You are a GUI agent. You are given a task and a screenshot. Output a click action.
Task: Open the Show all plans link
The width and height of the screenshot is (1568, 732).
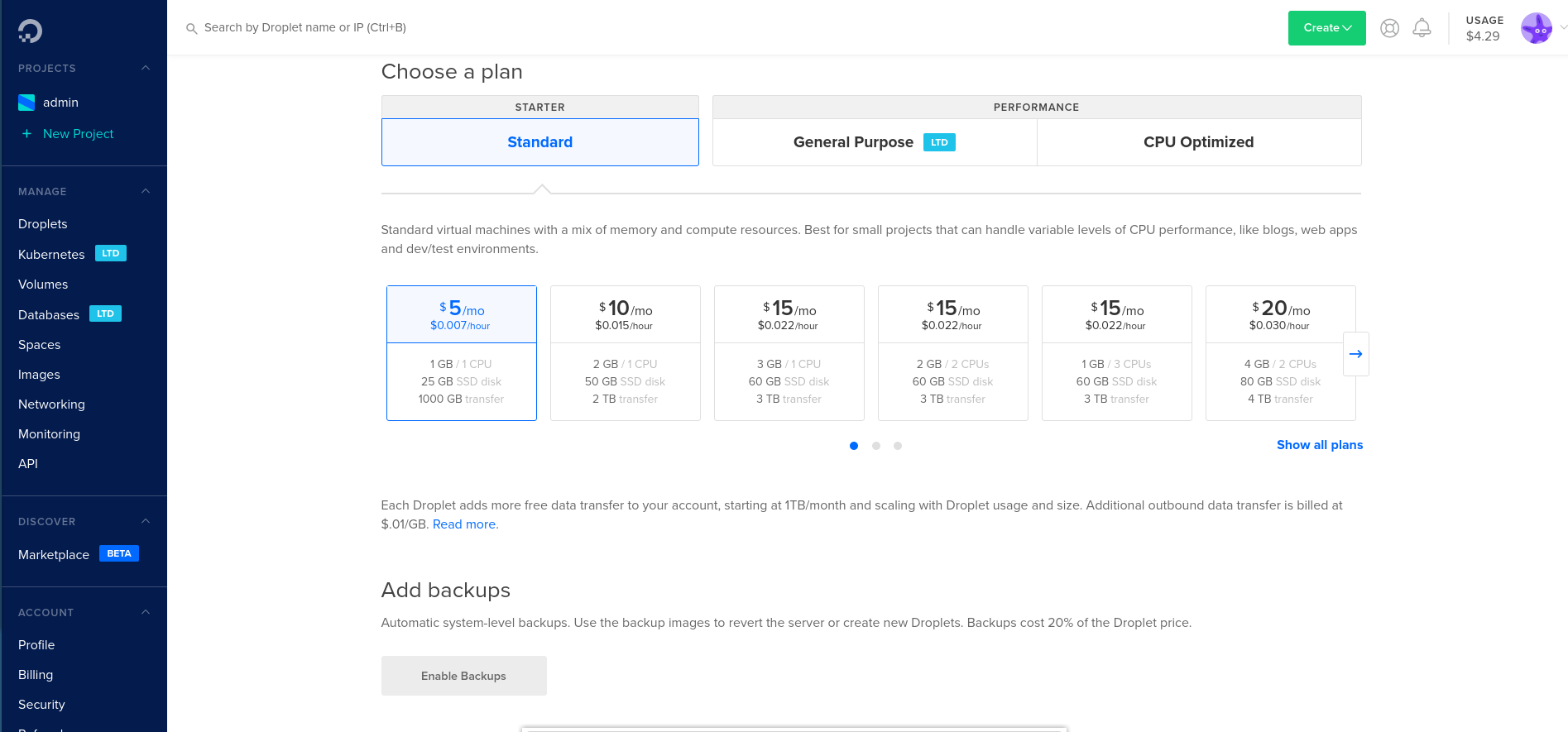1320,445
